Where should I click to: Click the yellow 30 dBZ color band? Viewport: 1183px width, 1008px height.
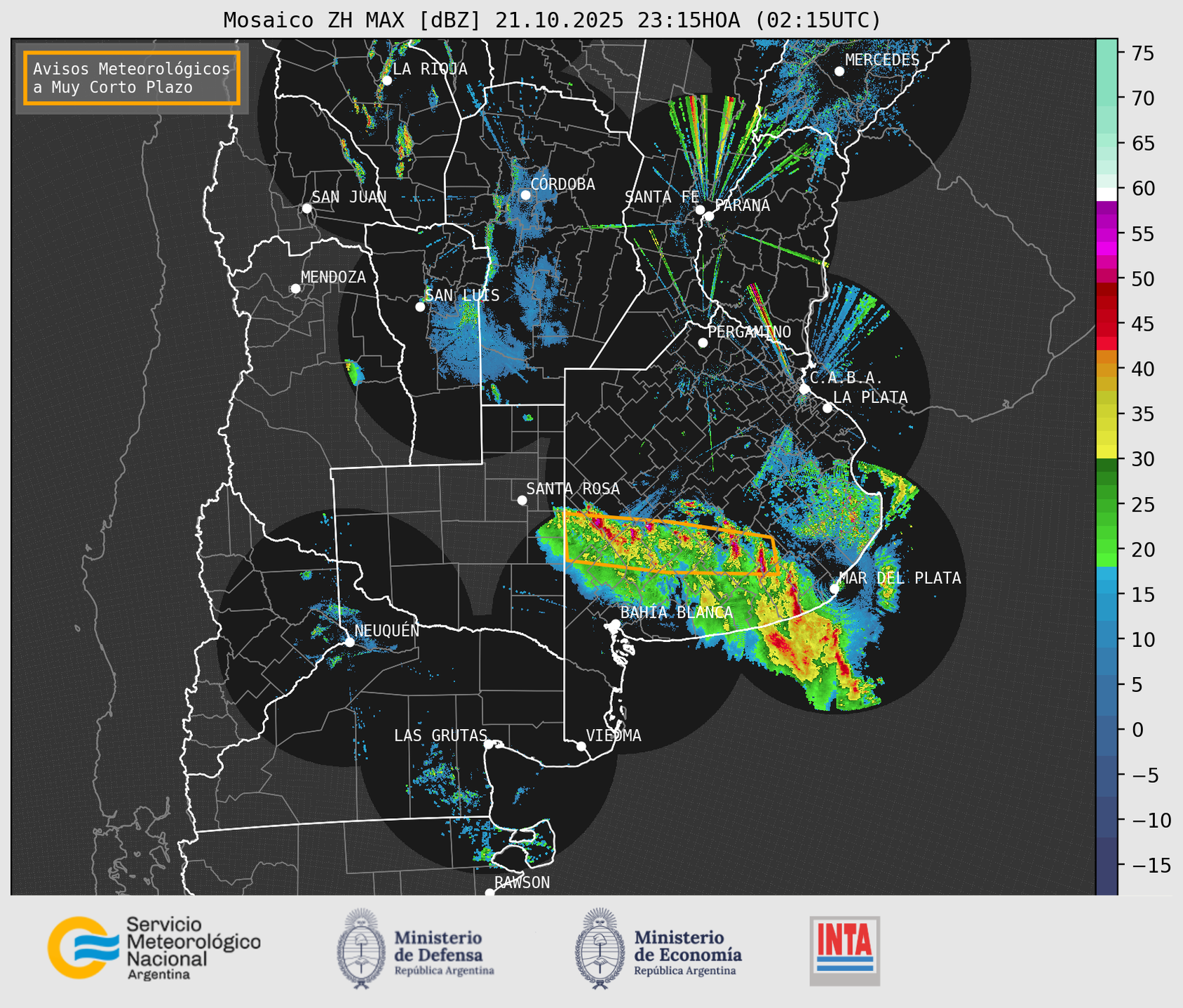pos(1107,451)
